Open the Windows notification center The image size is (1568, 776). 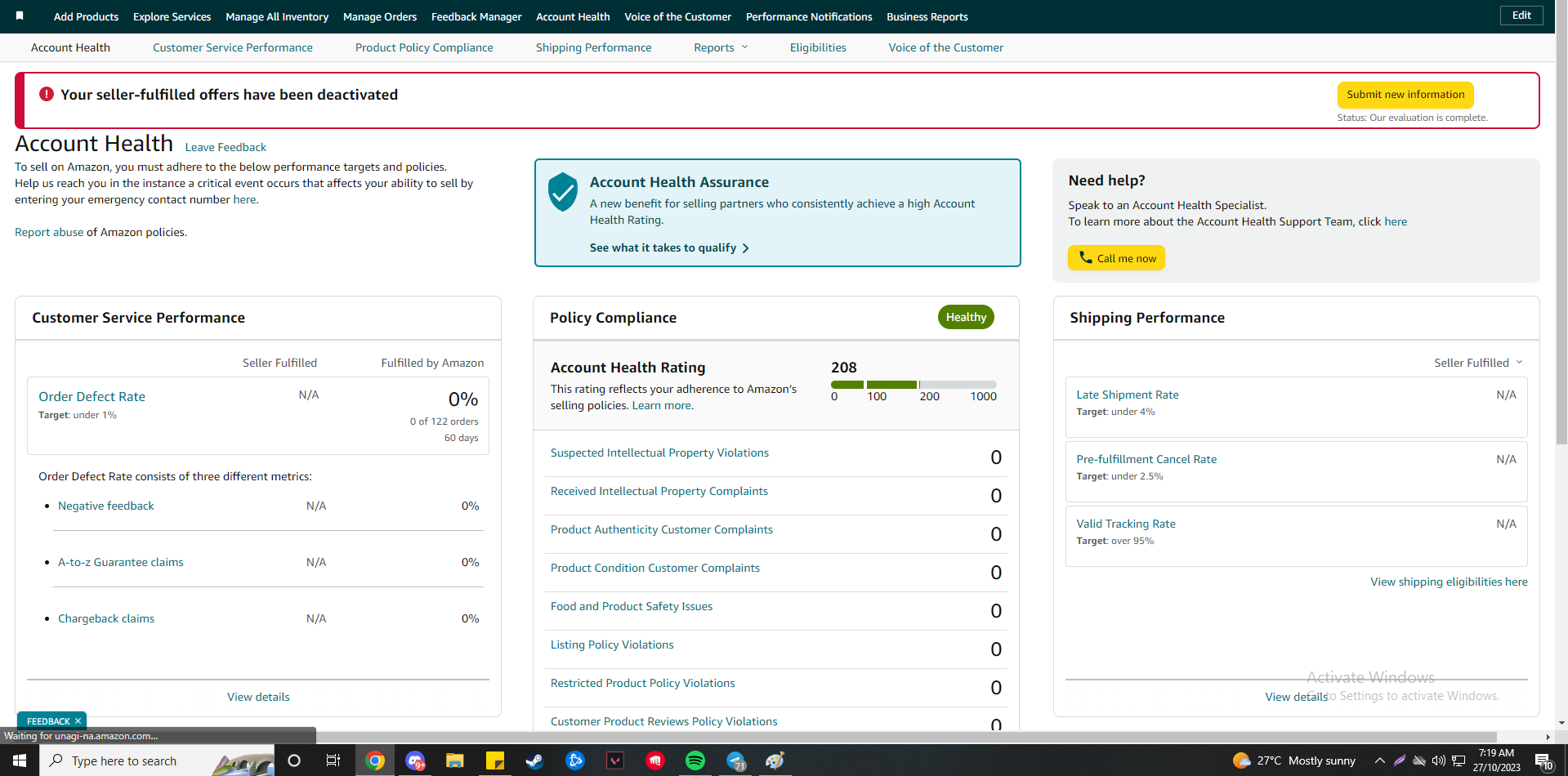coord(1544,761)
